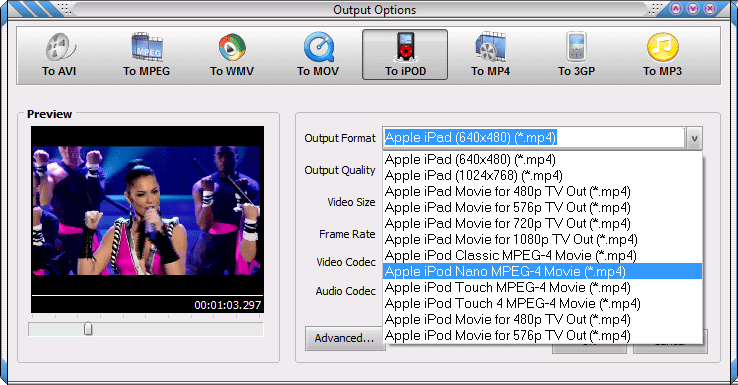
Task: Choose Apple iPad Movie for 480p TV Out
Action: (542, 192)
